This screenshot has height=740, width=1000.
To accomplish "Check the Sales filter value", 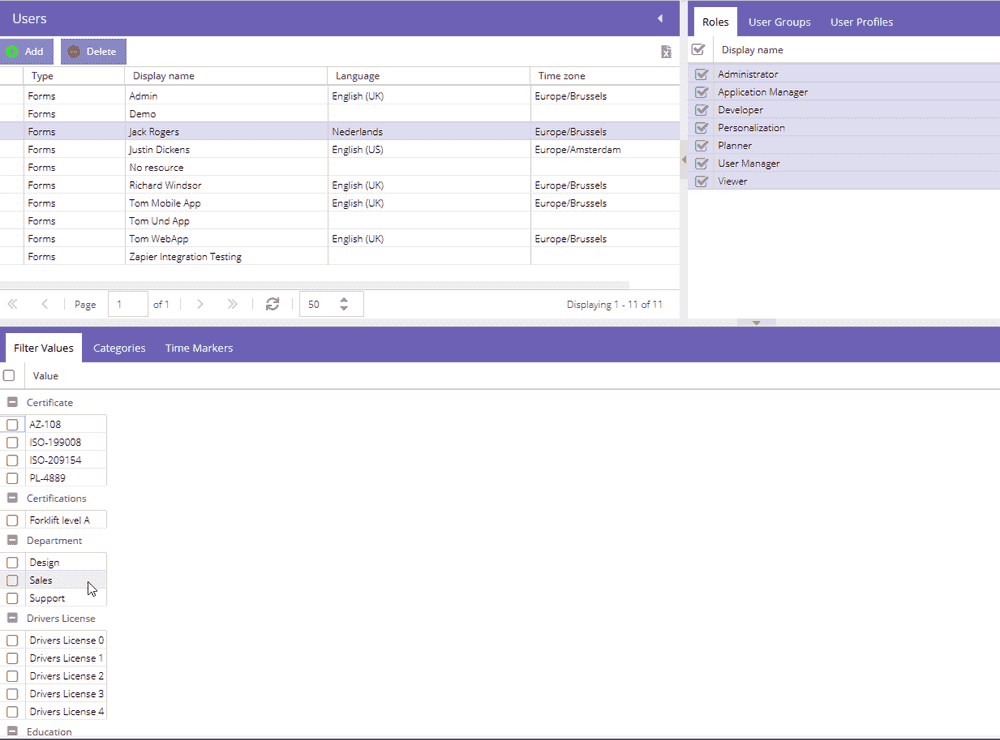I will click(12, 581).
